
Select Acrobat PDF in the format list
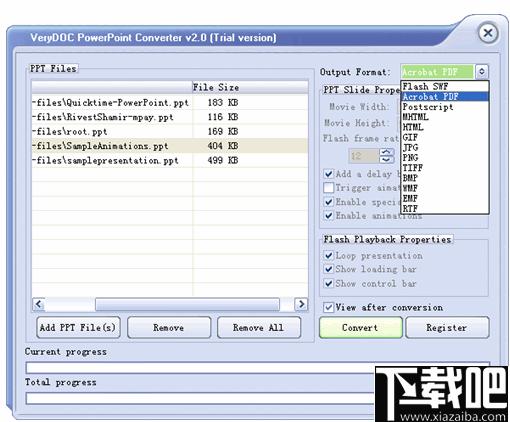[x=445, y=97]
